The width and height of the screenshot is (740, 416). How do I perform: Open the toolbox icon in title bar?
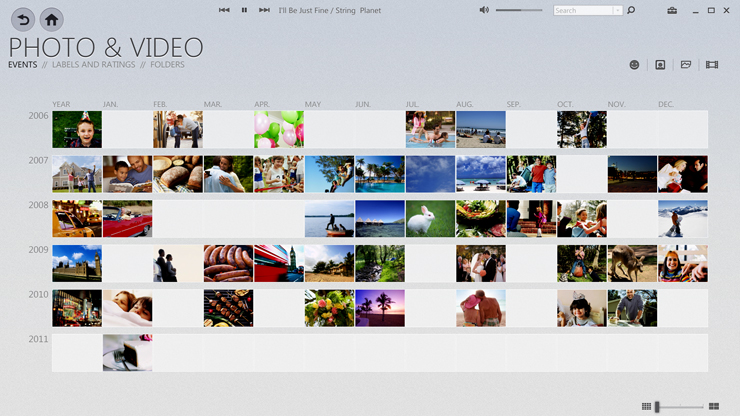click(x=672, y=10)
